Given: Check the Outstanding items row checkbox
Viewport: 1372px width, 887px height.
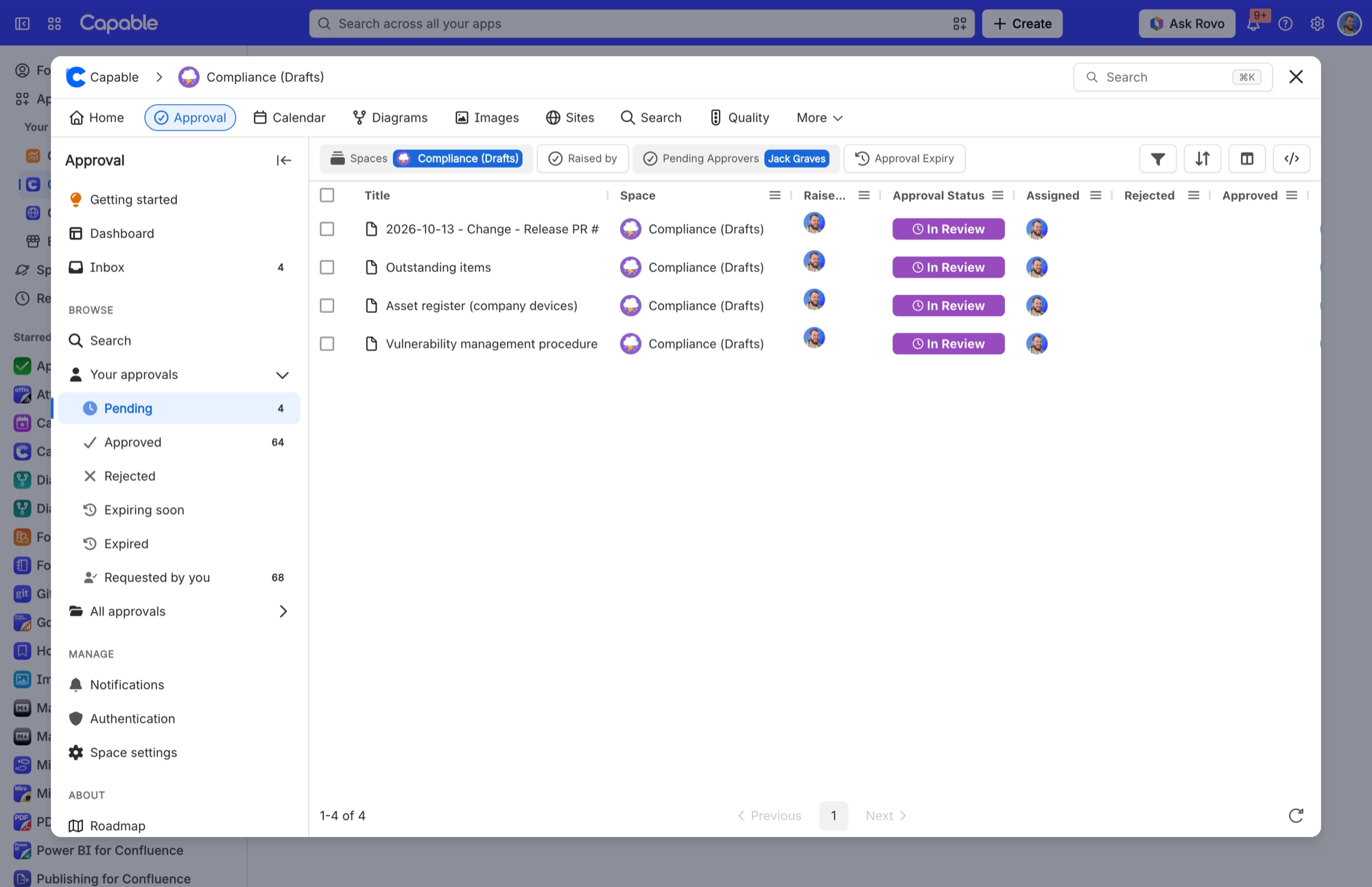Looking at the screenshot, I should click(327, 268).
